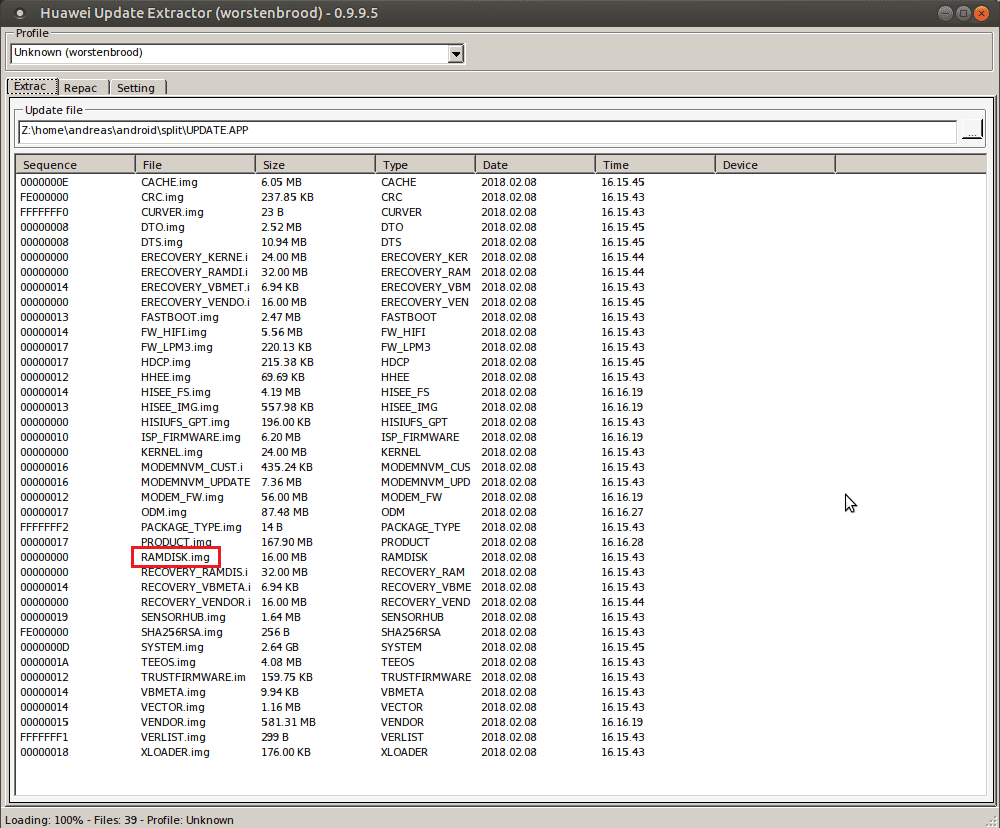
Task: Click the 0000001A sequence cell
Action: (x=45, y=662)
